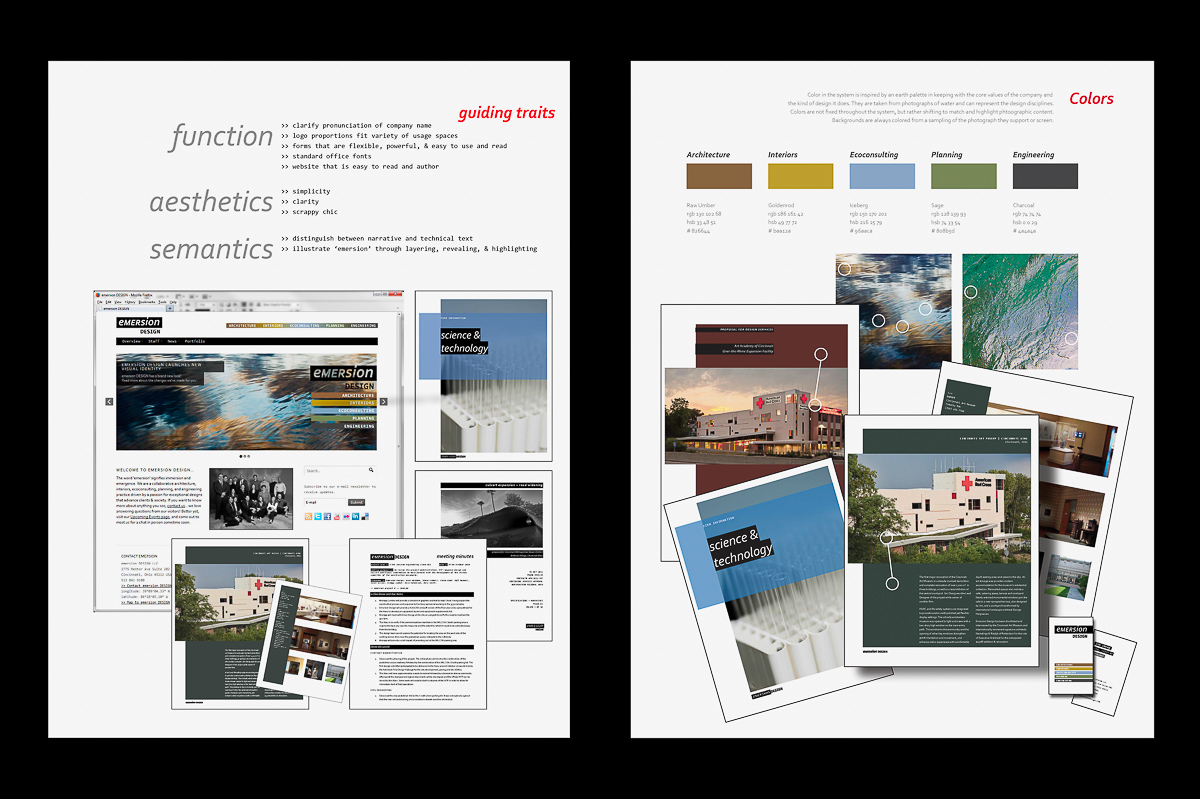Click the Delicious bookmark icon

[366, 517]
